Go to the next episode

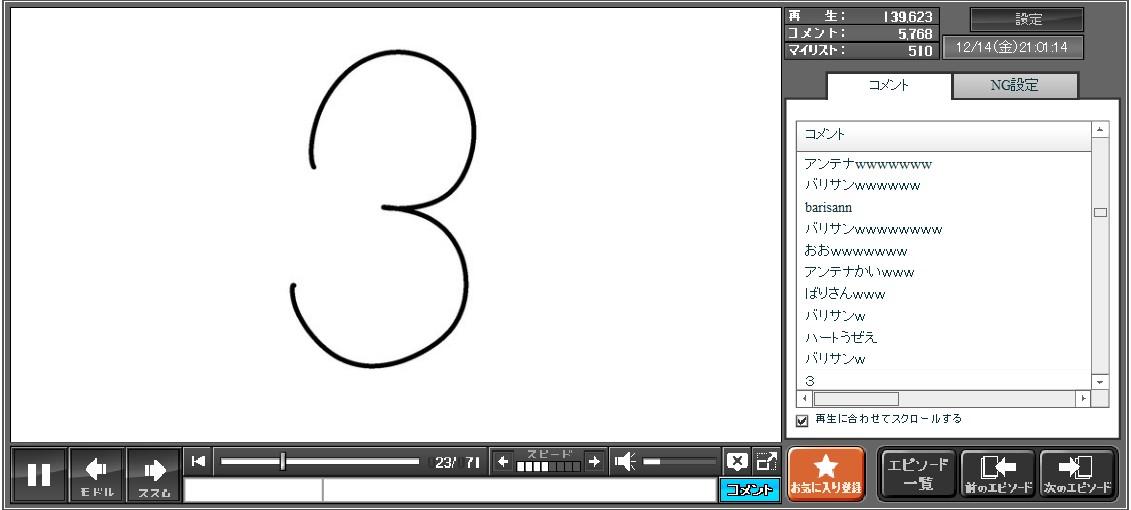coord(1078,474)
